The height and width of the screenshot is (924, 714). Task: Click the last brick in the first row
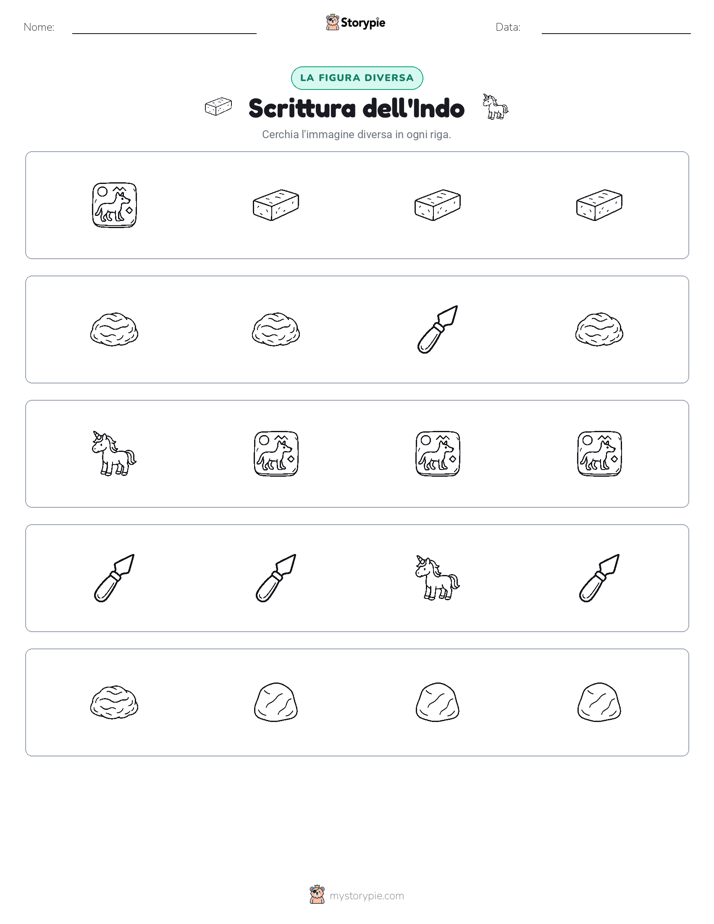coord(599,205)
